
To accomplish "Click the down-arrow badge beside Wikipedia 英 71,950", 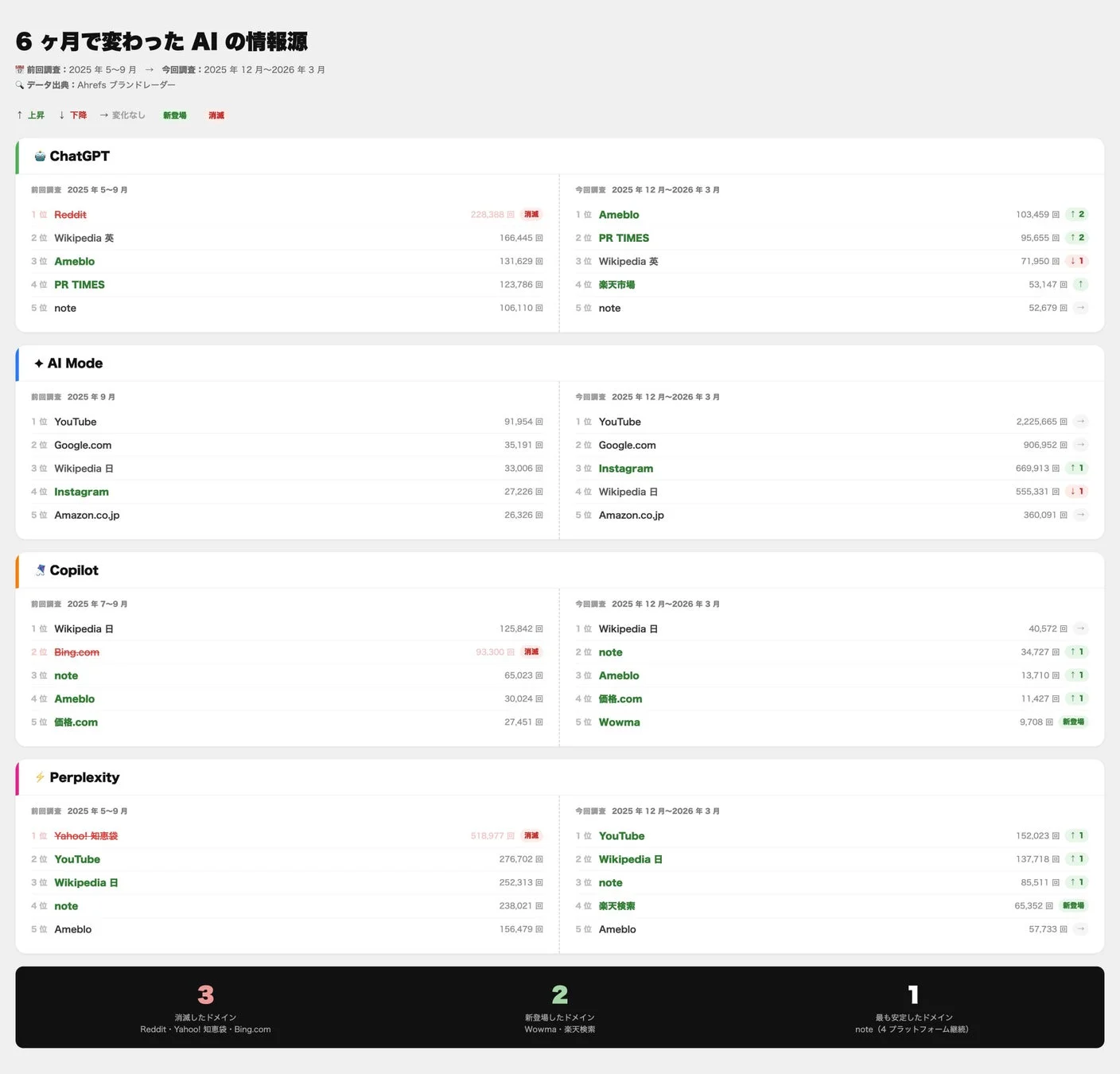I will tap(1078, 261).
